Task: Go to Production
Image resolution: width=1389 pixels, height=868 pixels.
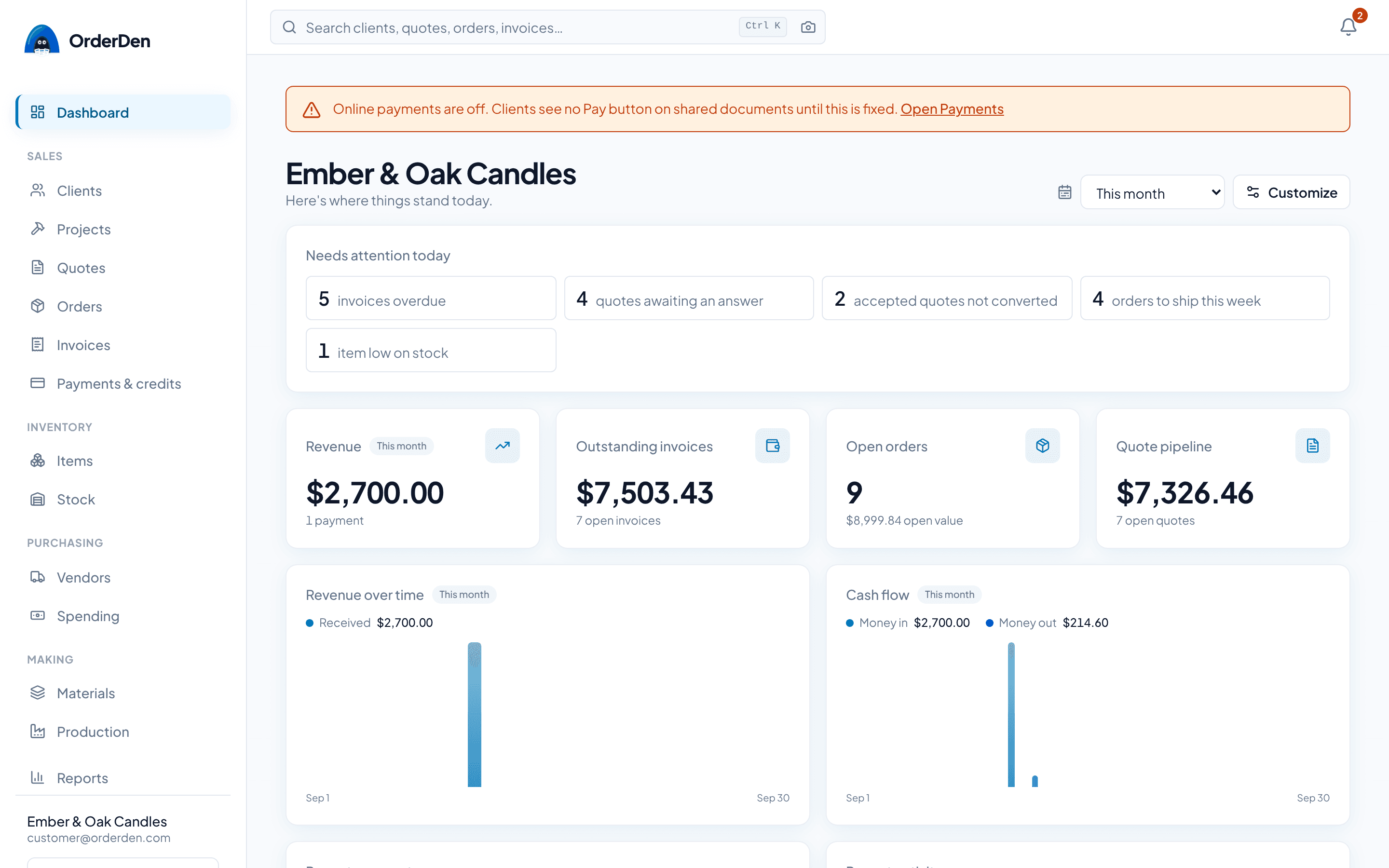Action: tap(123, 732)
